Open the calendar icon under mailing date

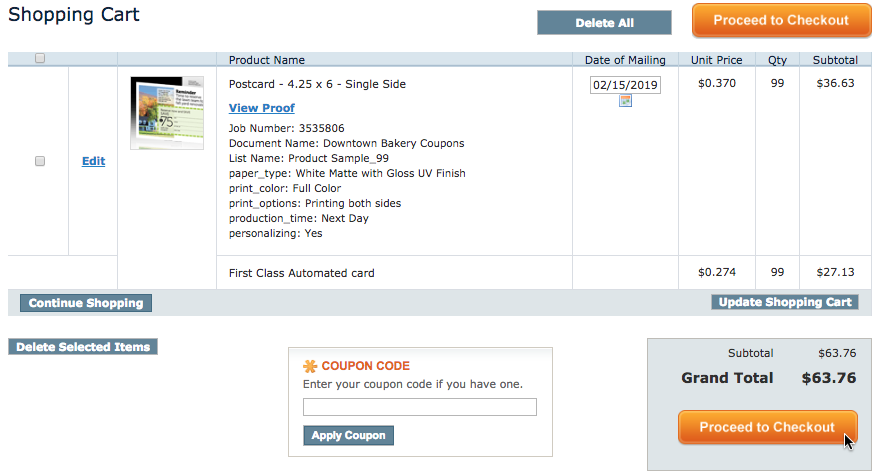click(625, 101)
